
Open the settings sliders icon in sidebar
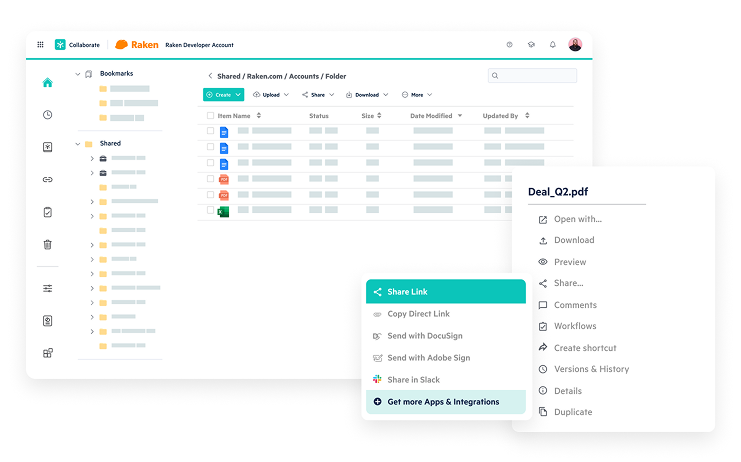(x=47, y=288)
